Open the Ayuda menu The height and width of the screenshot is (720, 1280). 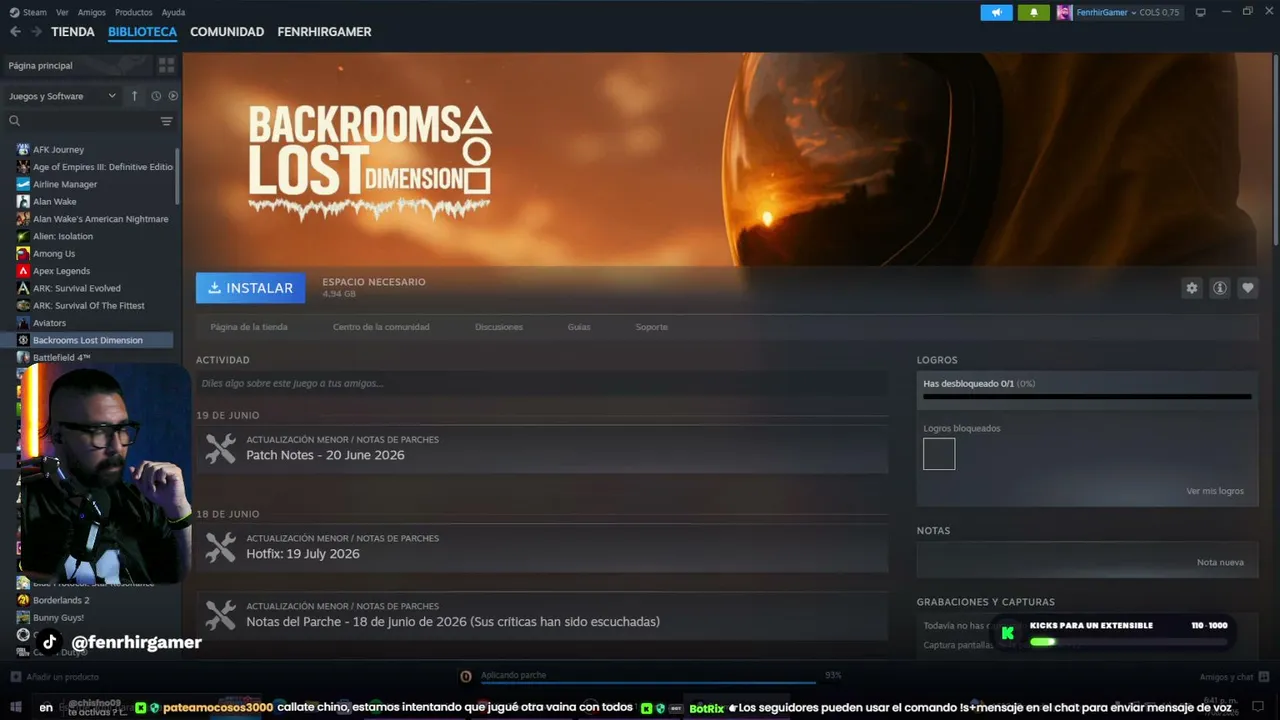(x=173, y=12)
